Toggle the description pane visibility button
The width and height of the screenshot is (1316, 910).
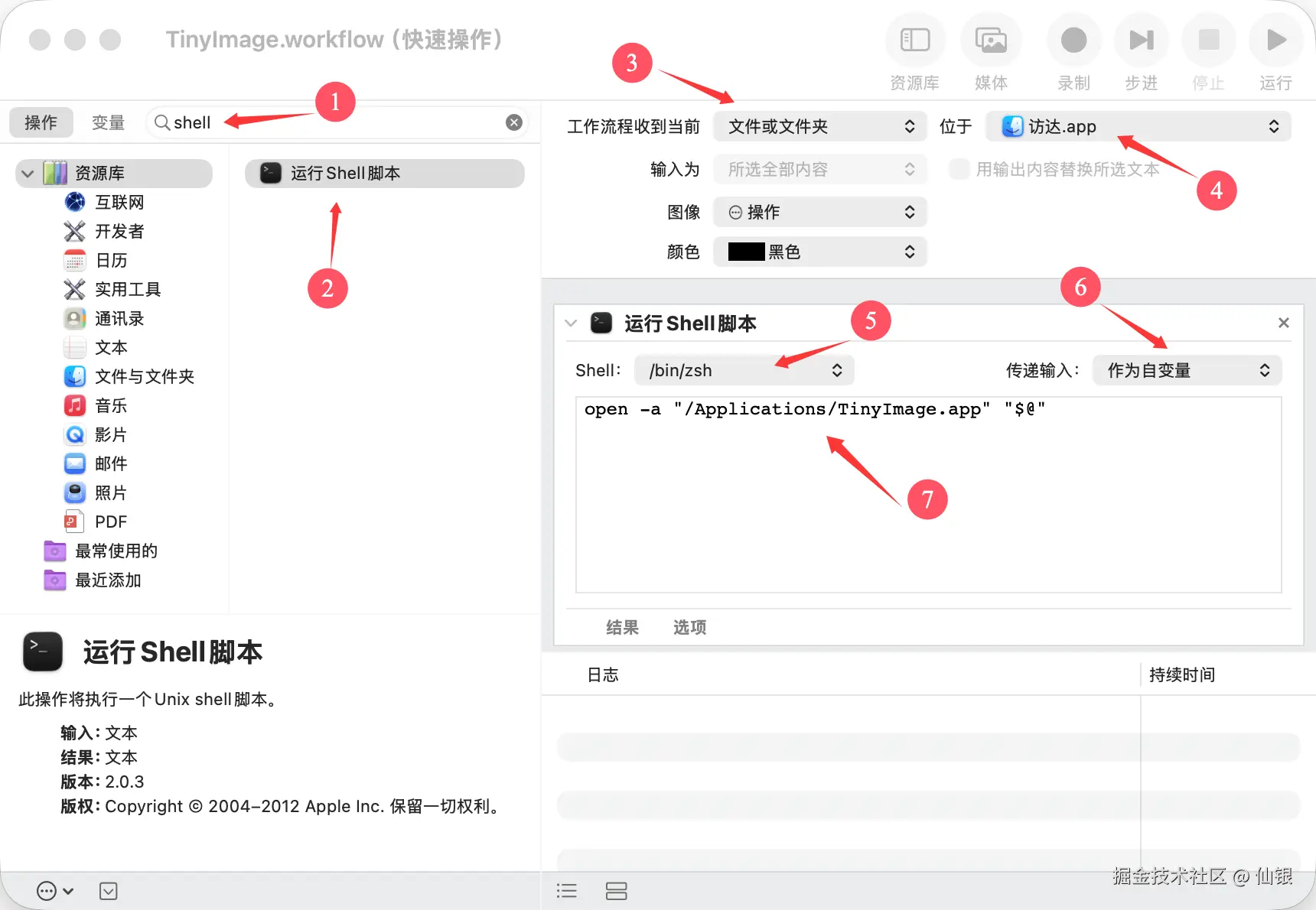[x=109, y=891]
